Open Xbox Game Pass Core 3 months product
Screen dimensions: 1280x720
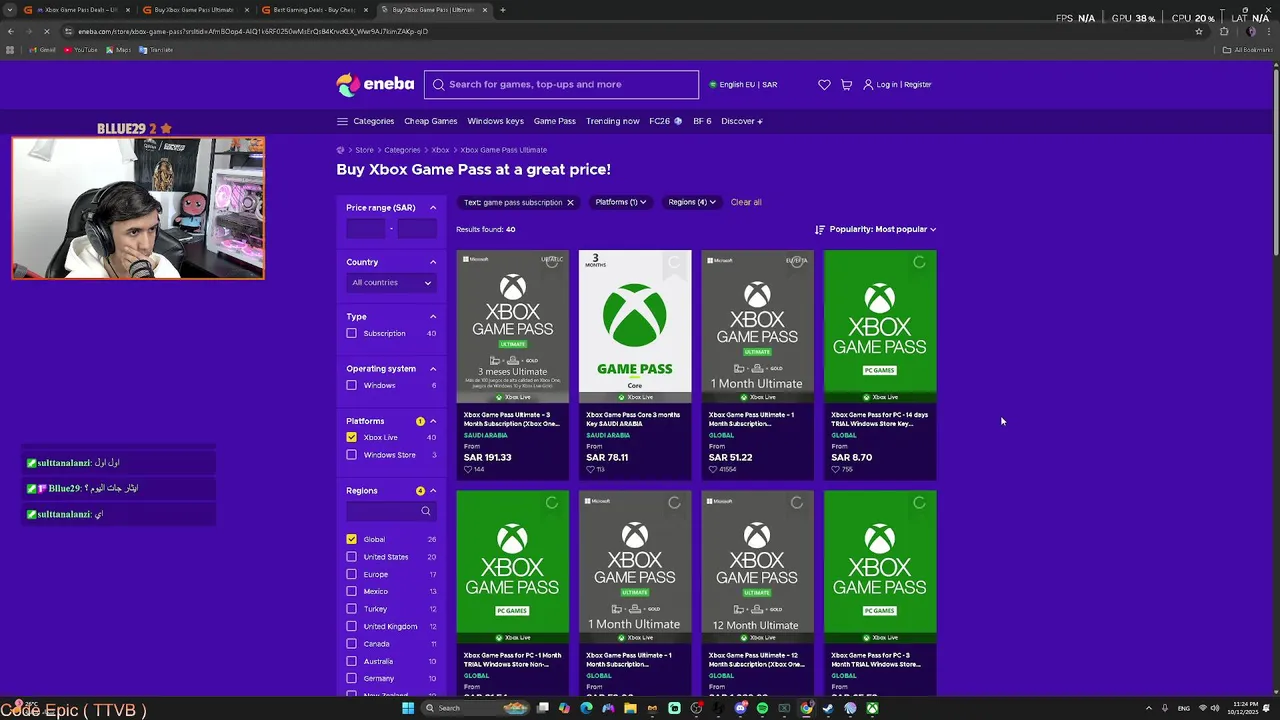click(635, 364)
